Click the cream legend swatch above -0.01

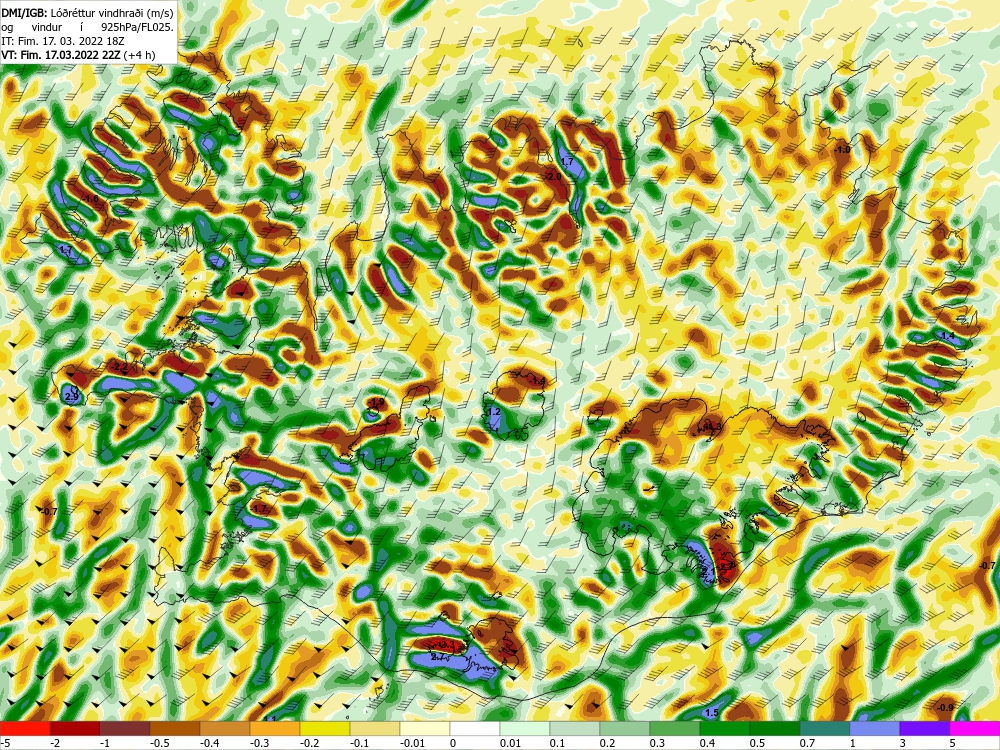pos(425,728)
